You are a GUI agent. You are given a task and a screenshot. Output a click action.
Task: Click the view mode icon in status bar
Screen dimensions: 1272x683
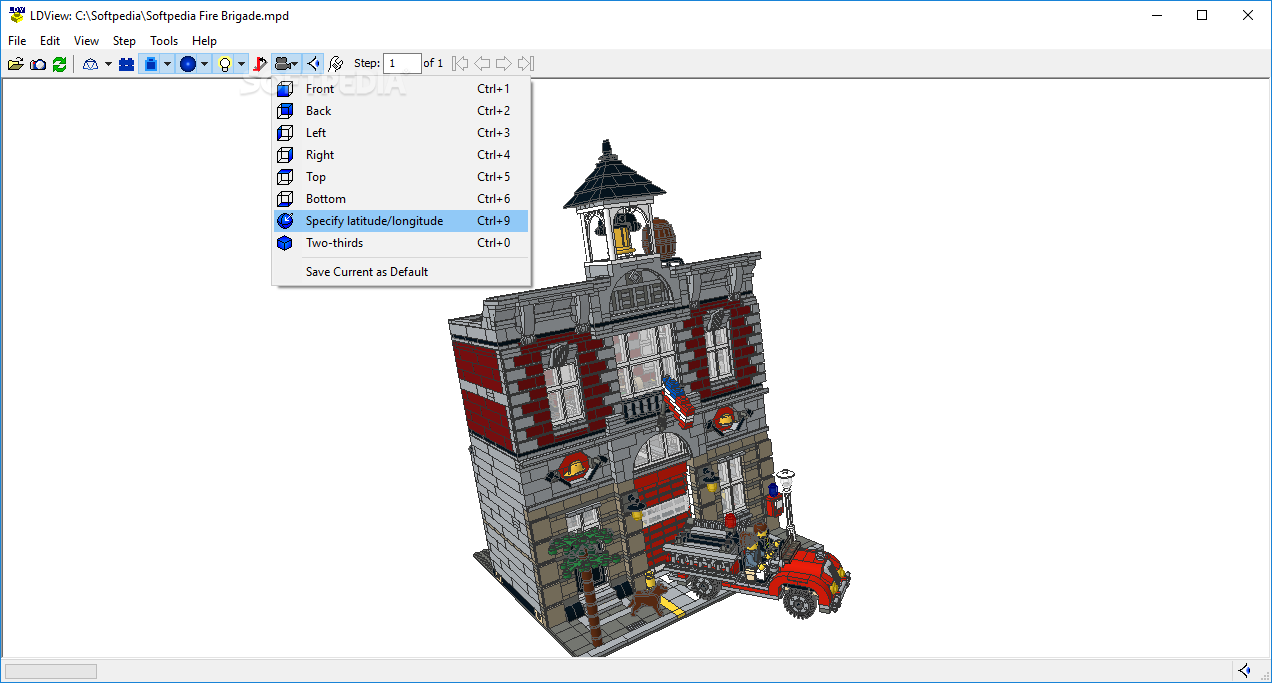pos(1244,670)
